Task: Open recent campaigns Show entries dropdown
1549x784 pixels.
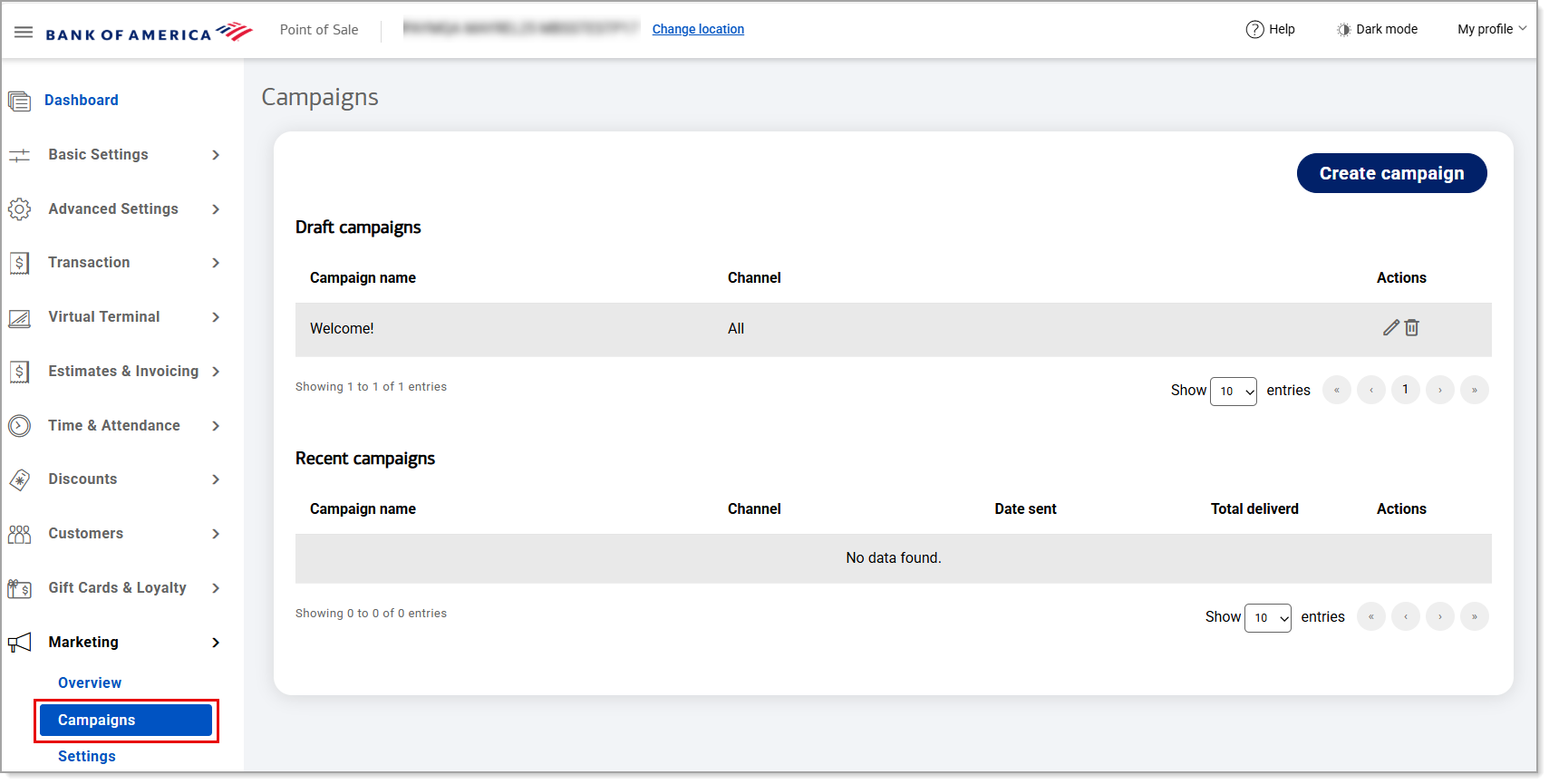Action: 1267,618
